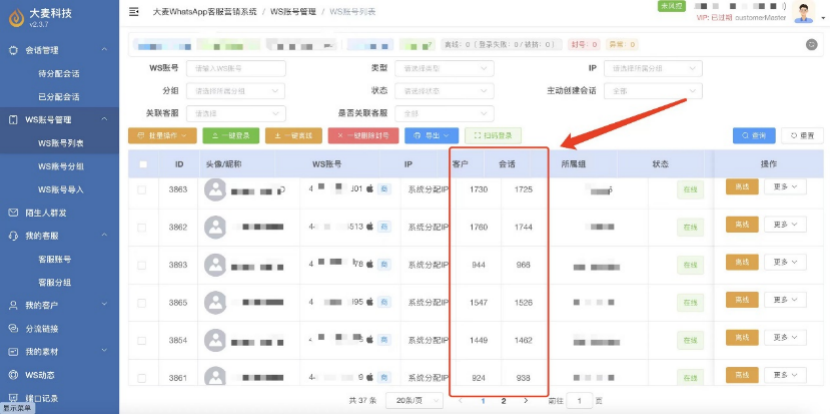The height and width of the screenshot is (414, 832).
Task: Click the user avatar at top right
Action: pos(804,13)
